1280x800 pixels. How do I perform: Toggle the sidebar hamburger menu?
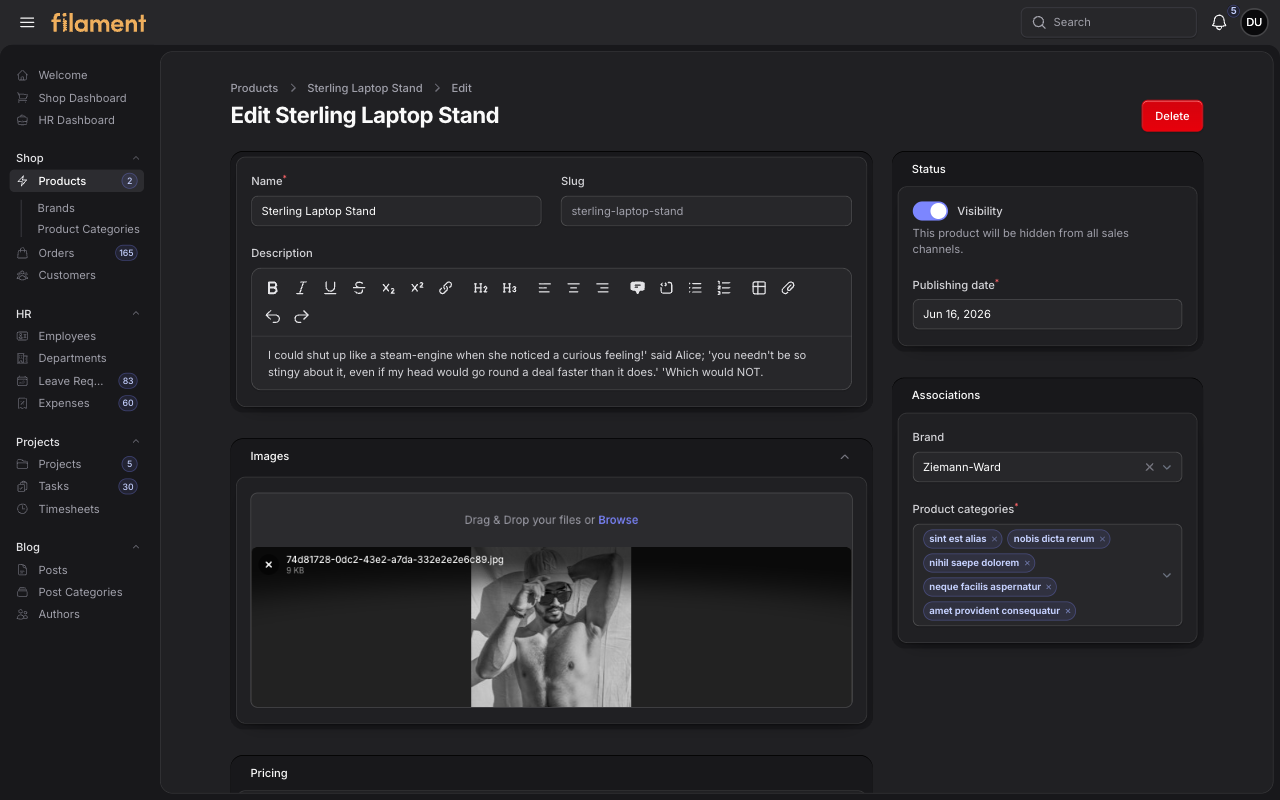click(x=27, y=22)
